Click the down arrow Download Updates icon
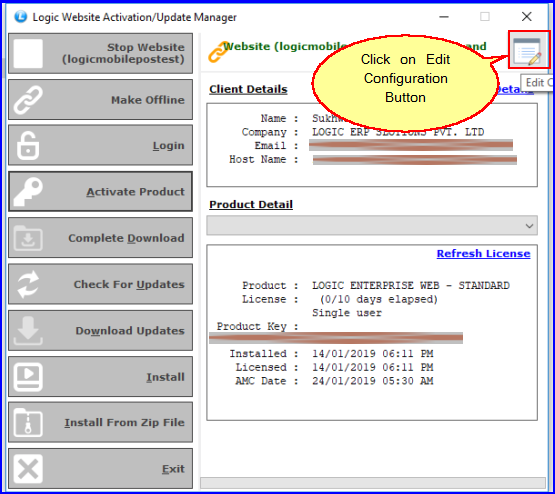 (28, 331)
